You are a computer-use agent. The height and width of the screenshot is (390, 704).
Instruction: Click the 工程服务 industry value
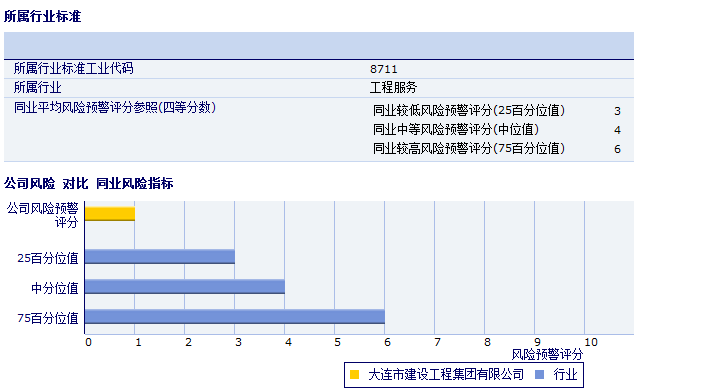[394, 88]
